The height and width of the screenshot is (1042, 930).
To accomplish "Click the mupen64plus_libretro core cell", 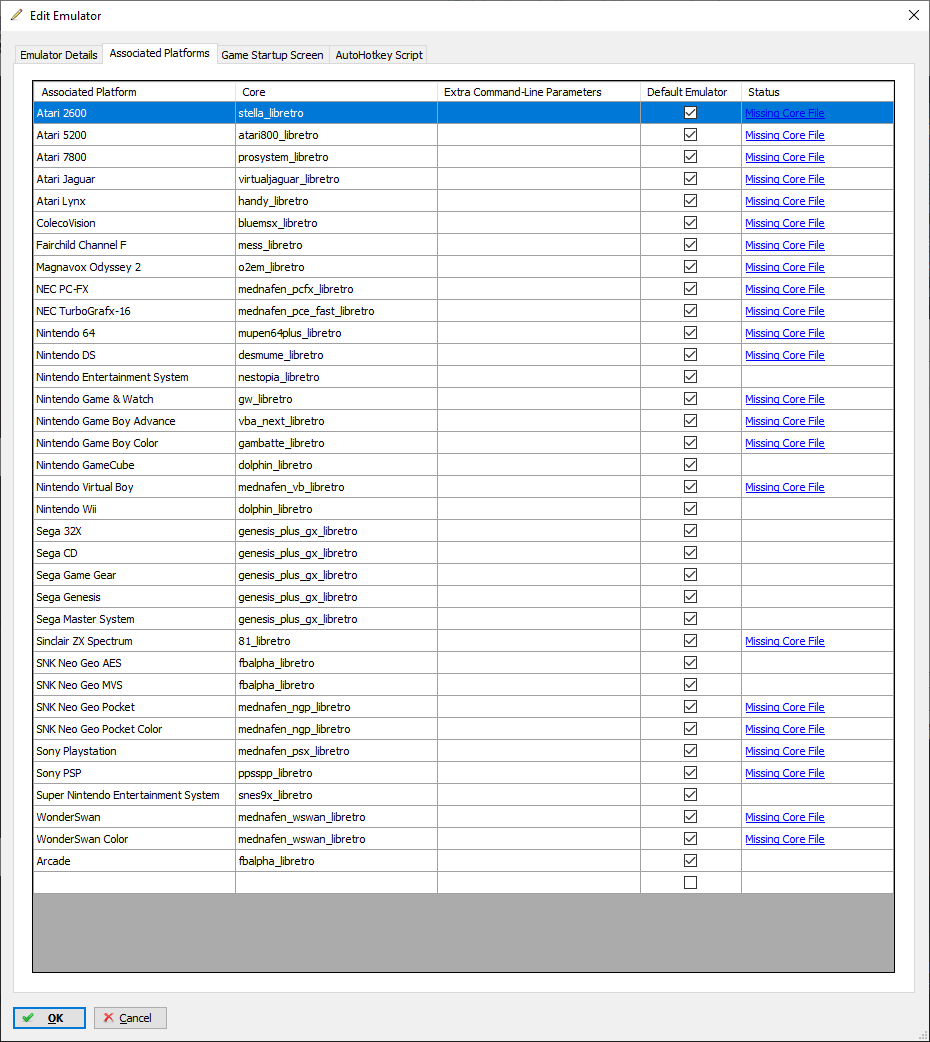I will 336,333.
